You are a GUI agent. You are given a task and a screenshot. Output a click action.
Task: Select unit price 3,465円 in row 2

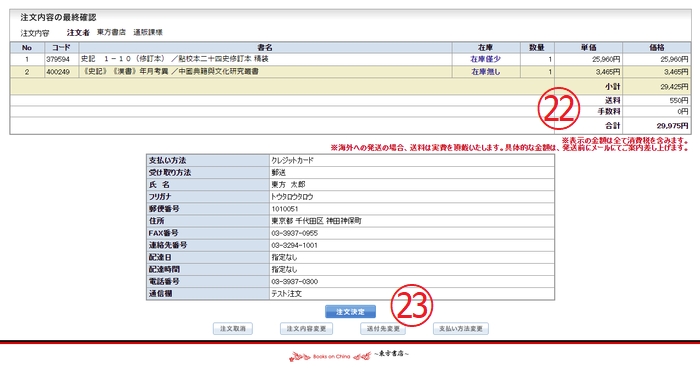click(x=608, y=71)
